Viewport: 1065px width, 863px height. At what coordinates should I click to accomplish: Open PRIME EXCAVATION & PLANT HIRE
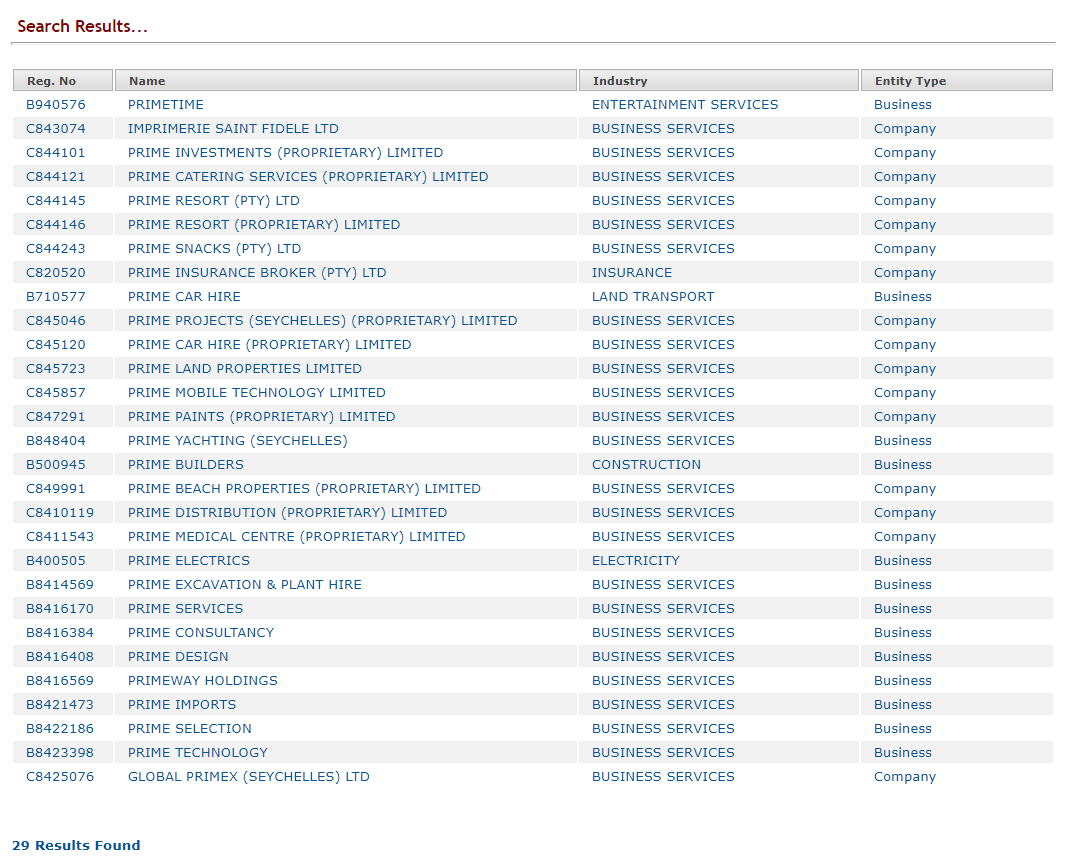point(245,585)
